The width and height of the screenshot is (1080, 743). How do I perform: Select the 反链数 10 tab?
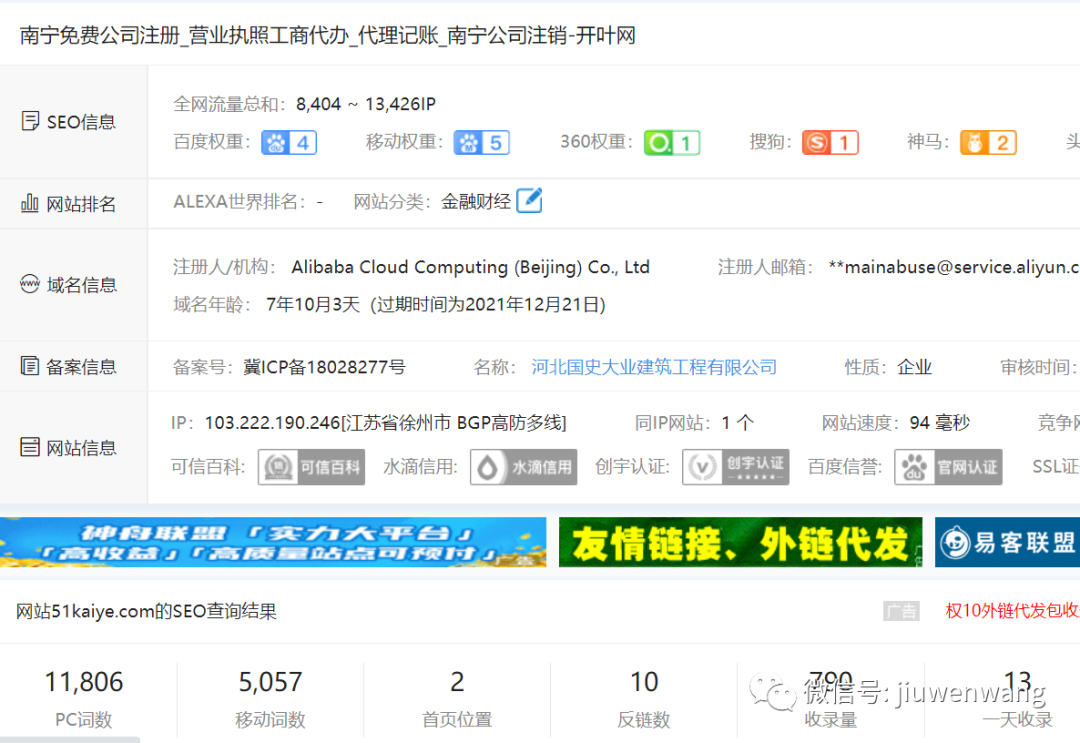click(644, 698)
